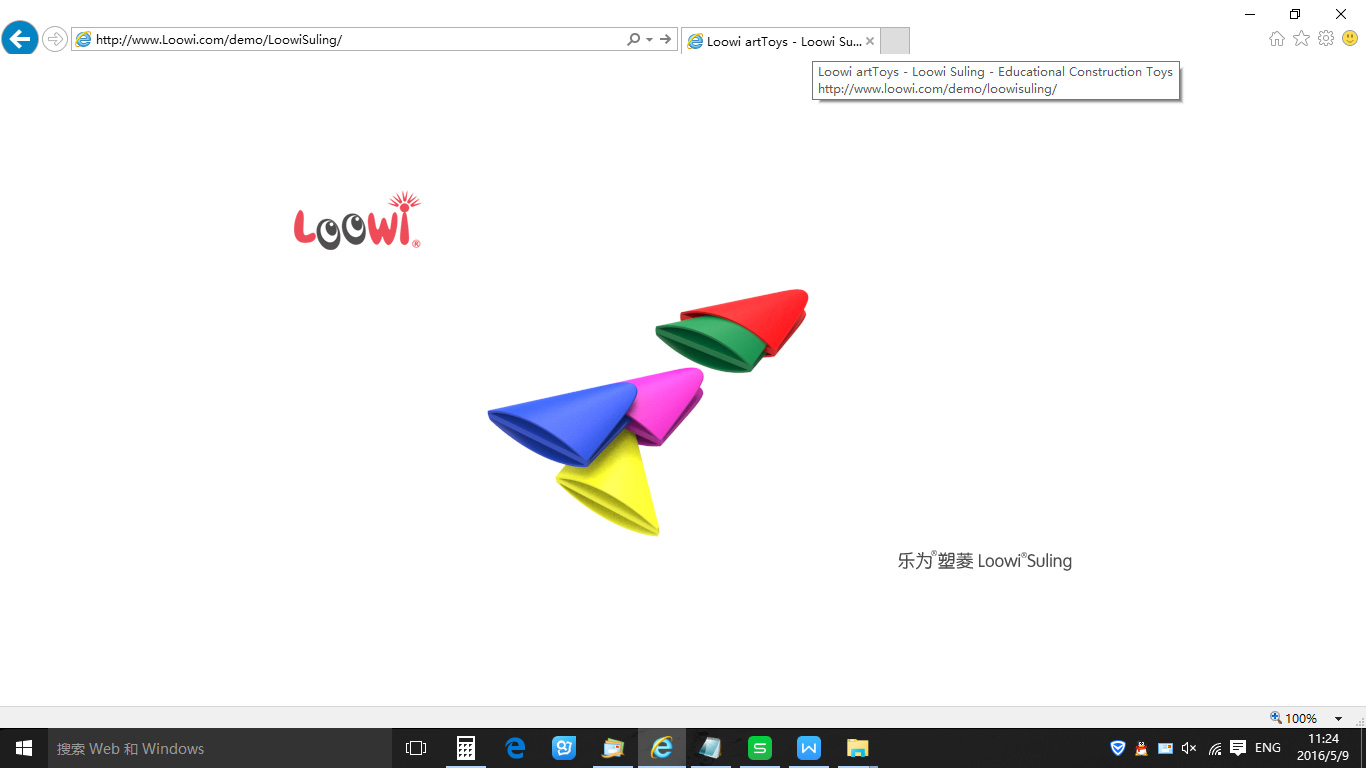Unmute audio via the tray speaker icon
This screenshot has width=1366, height=768.
click(x=1188, y=747)
